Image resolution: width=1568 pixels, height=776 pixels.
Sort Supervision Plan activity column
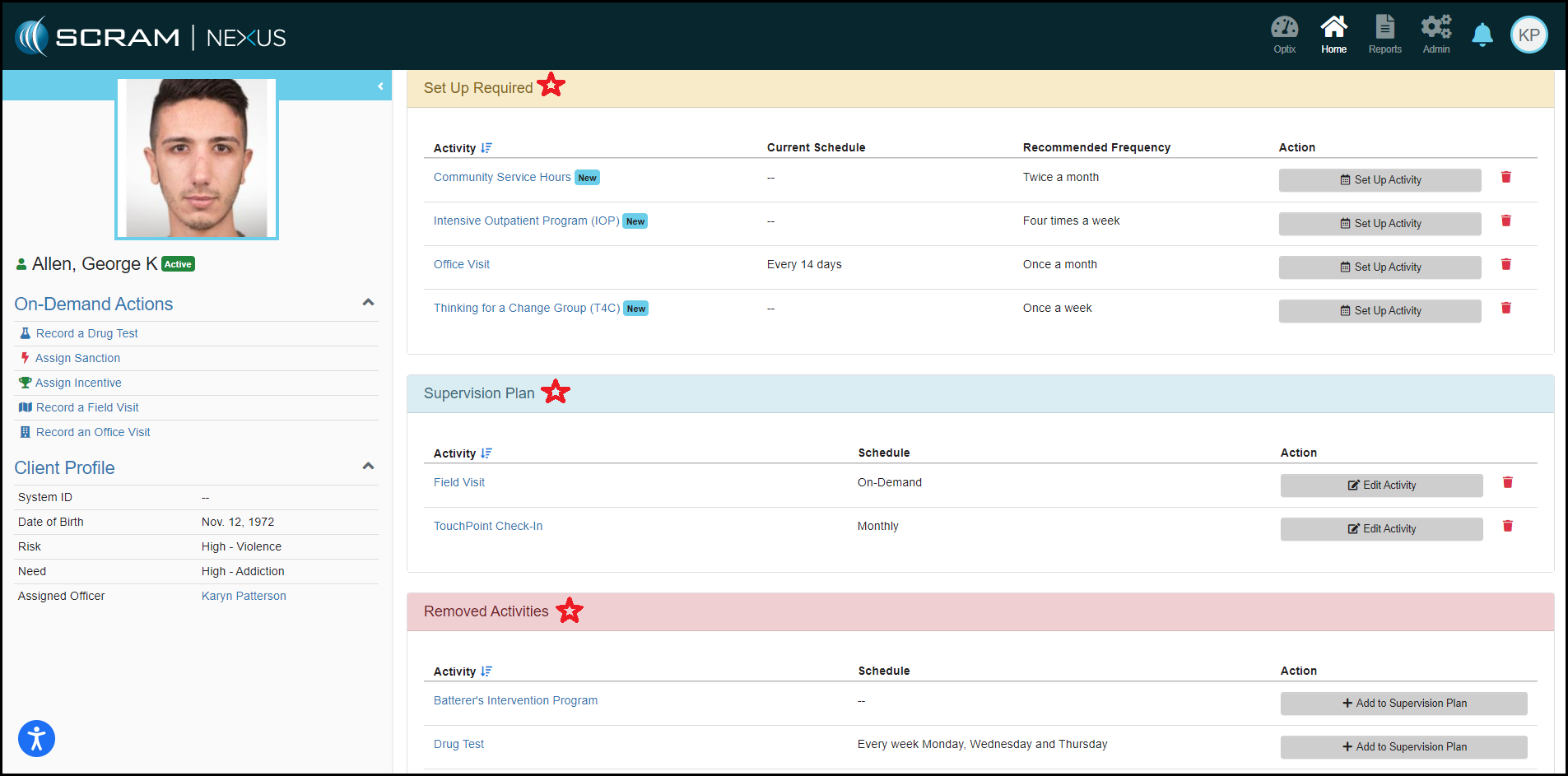(x=486, y=453)
